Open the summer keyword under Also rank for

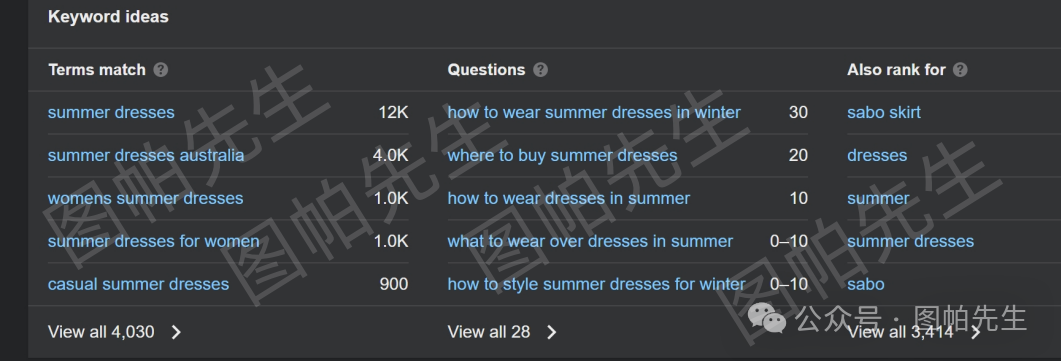click(x=878, y=198)
